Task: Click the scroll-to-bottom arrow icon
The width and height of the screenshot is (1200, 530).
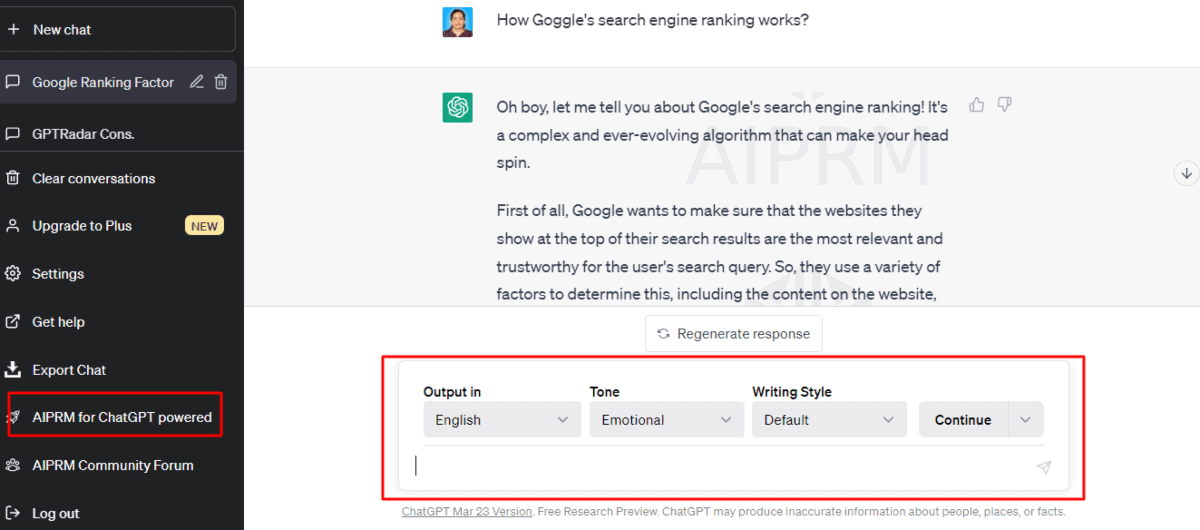Action: (1186, 173)
